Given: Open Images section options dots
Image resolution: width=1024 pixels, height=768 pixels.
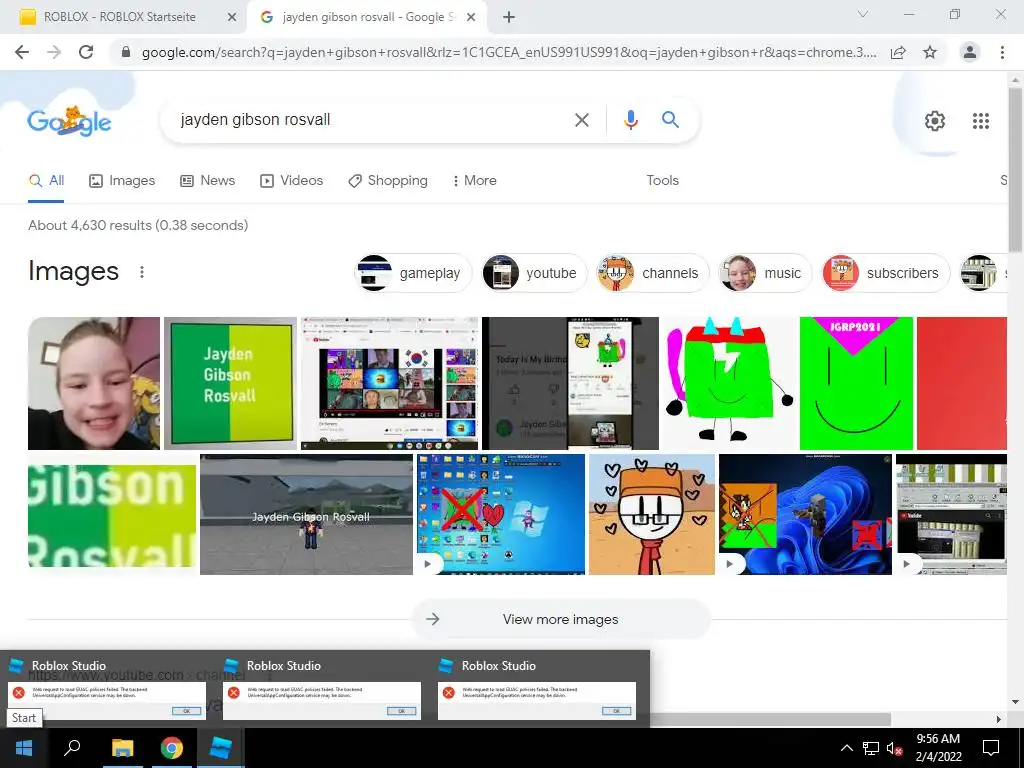Looking at the screenshot, I should pyautogui.click(x=142, y=272).
